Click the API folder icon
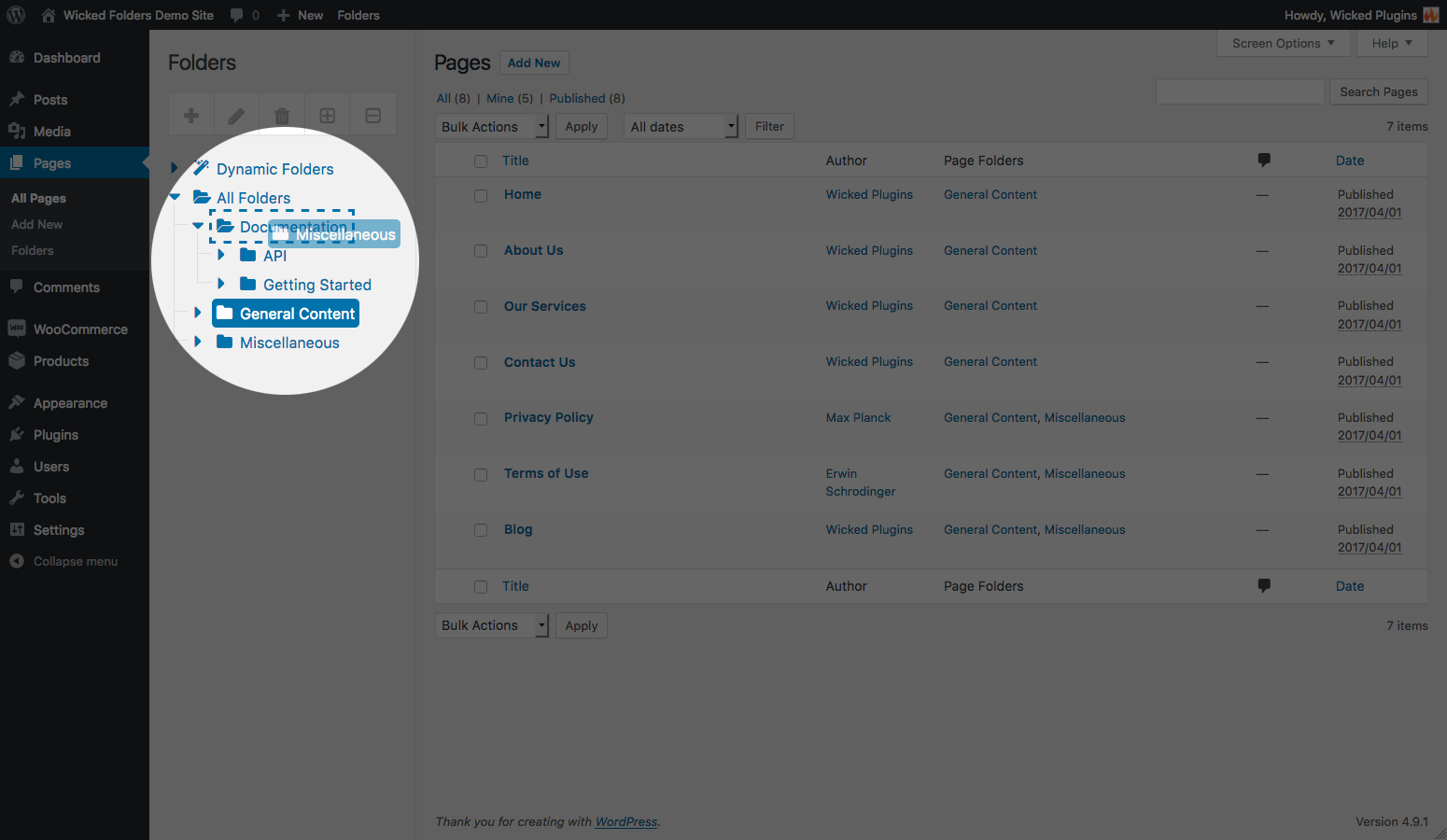Viewport: 1447px width, 840px height. (x=248, y=255)
